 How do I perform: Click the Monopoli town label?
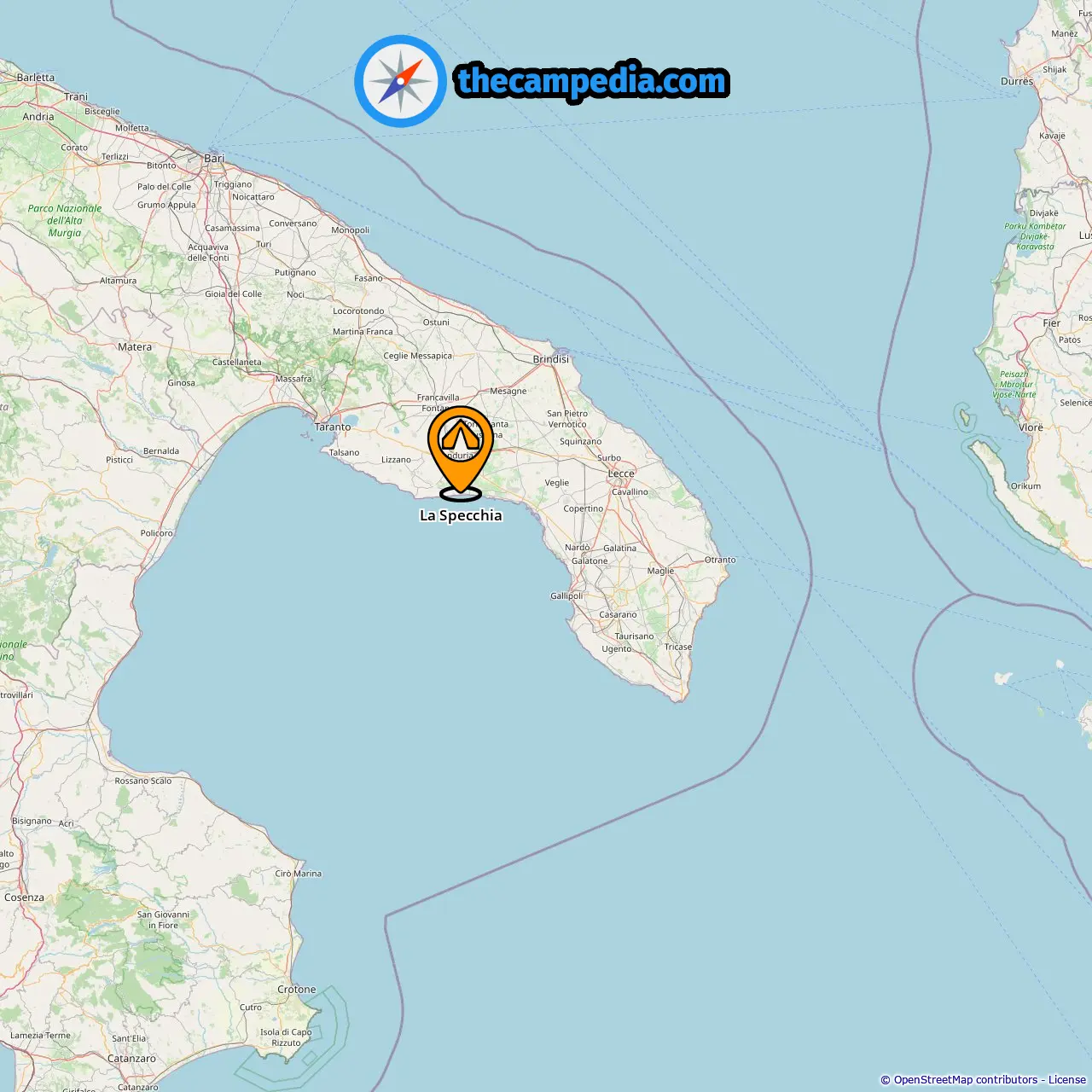351,229
